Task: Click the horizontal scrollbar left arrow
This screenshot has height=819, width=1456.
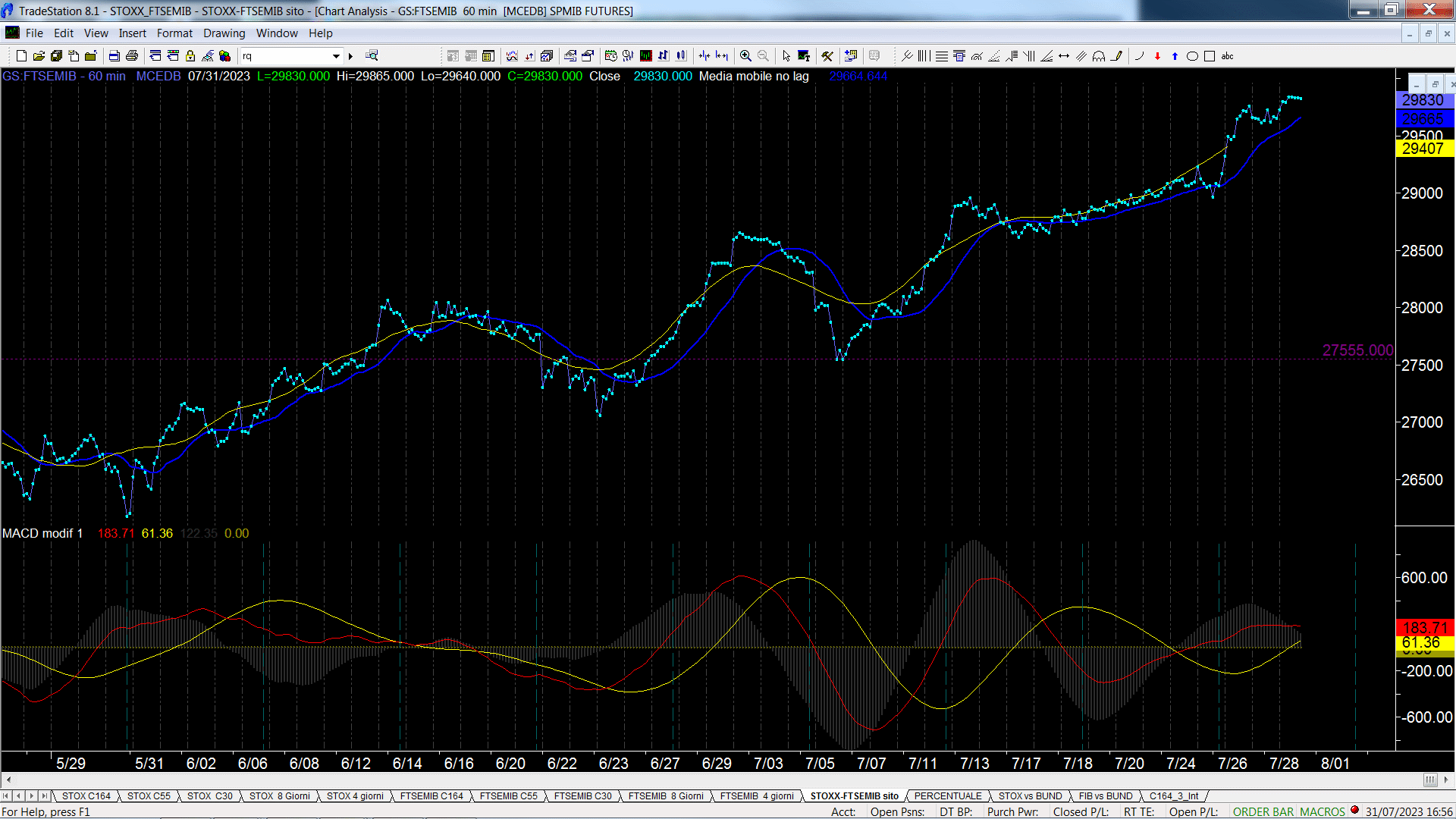Action: point(8,780)
